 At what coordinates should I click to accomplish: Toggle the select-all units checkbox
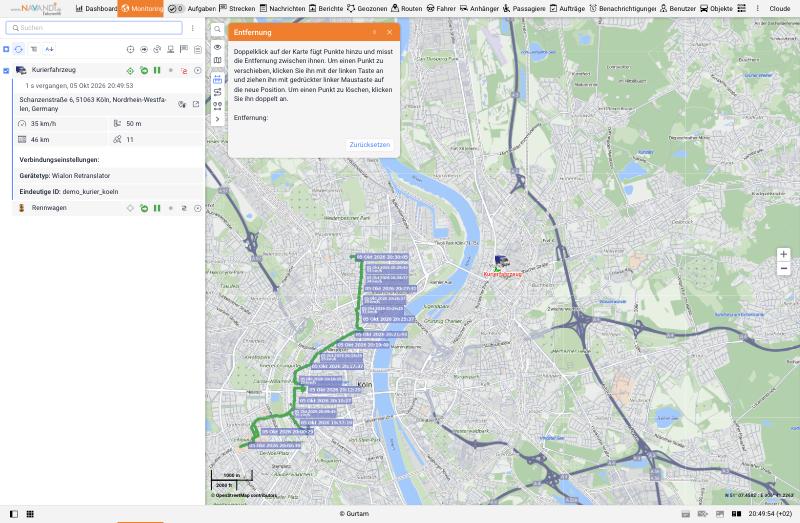click(6, 49)
